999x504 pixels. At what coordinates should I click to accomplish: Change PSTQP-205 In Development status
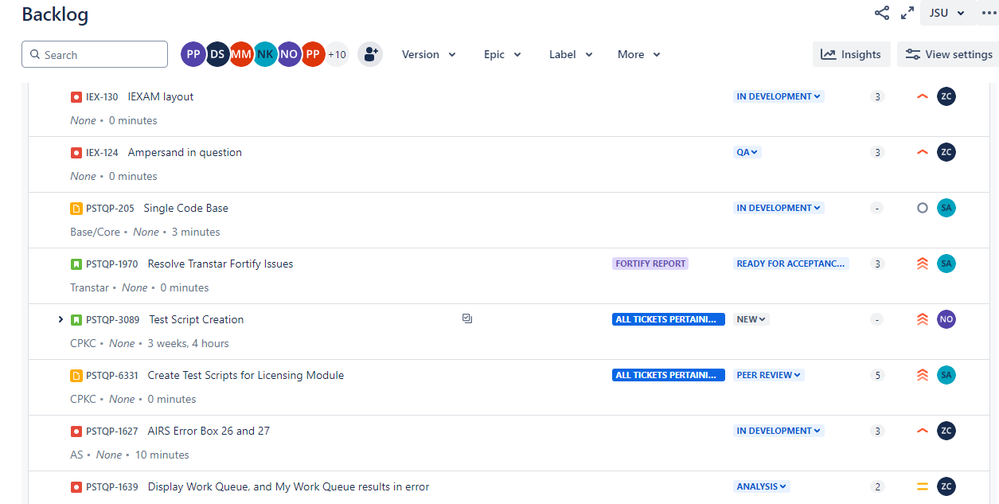point(779,208)
